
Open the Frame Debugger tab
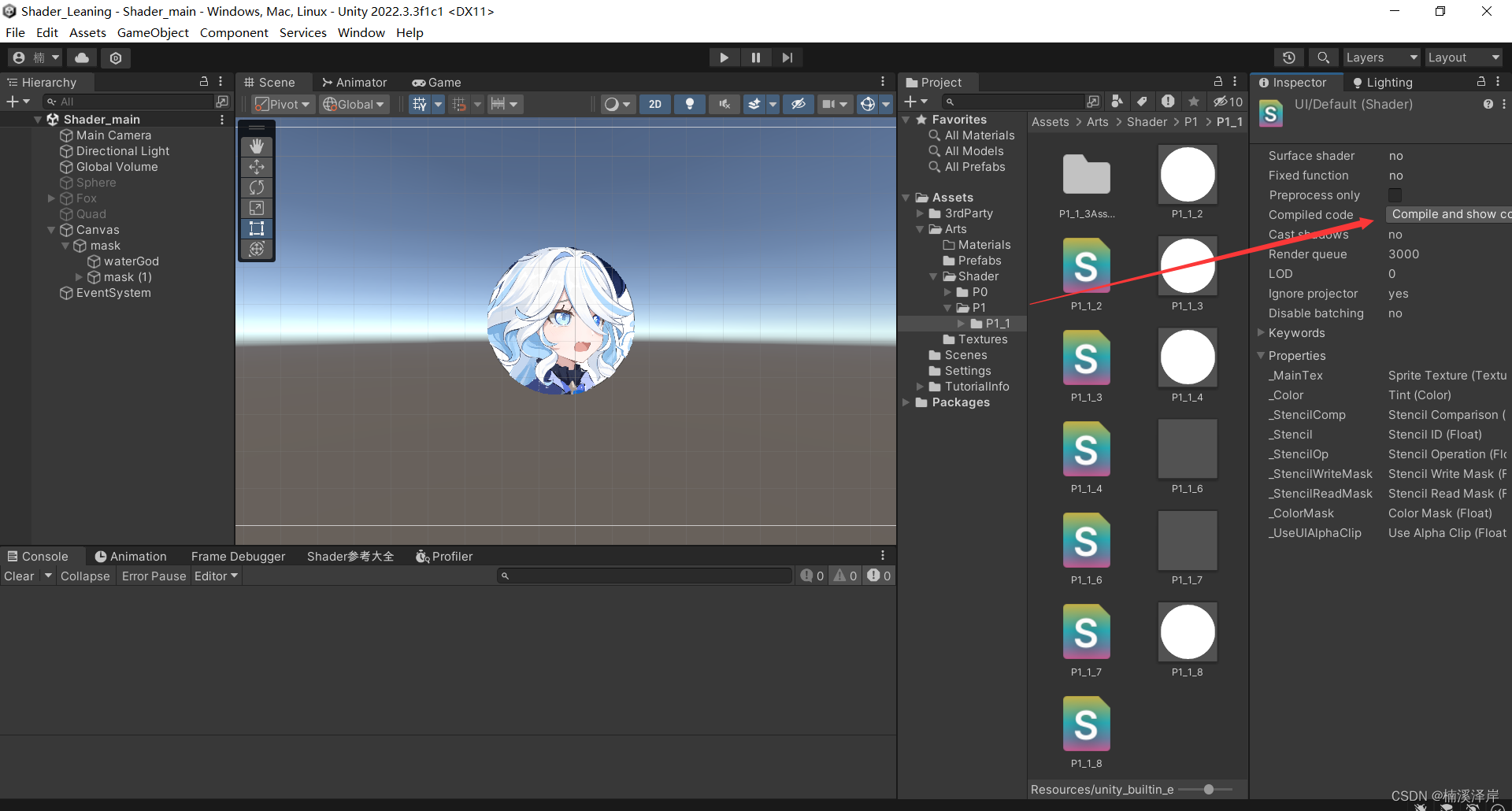238,556
